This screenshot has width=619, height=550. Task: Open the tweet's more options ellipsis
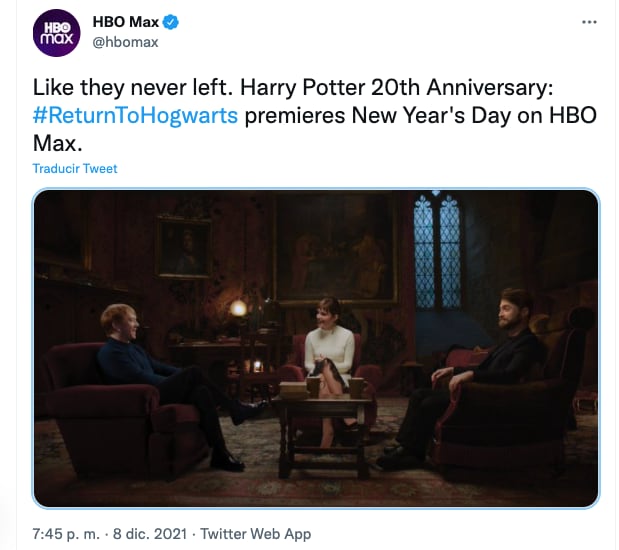coord(591,21)
